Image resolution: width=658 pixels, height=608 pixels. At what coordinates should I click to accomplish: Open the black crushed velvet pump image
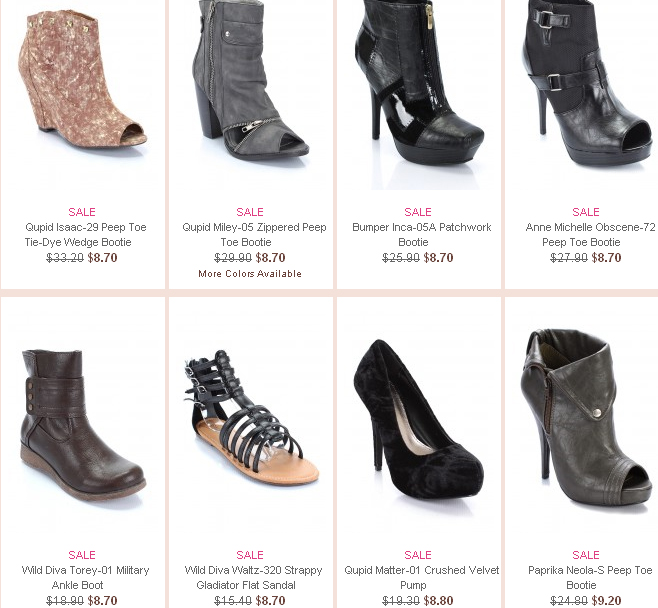pos(418,420)
